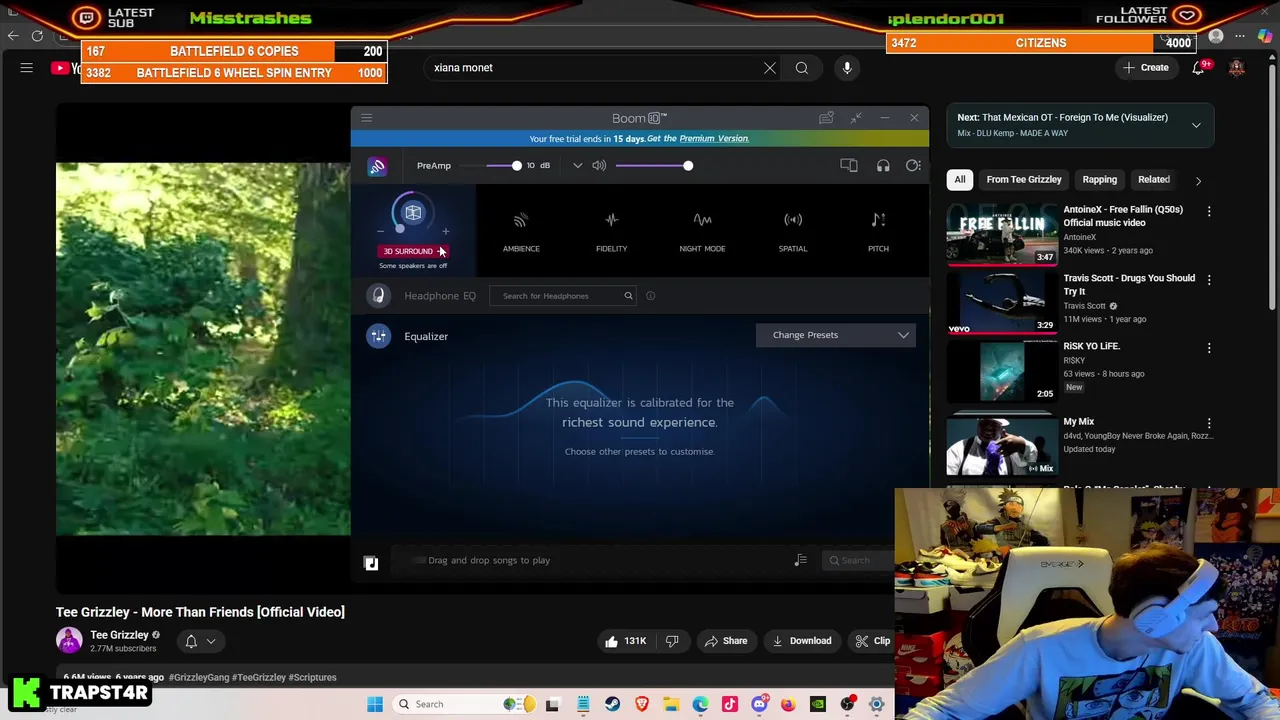Viewport: 1280px width, 720px height.
Task: Open the Boom 3D hamburger menu
Action: pyautogui.click(x=366, y=118)
